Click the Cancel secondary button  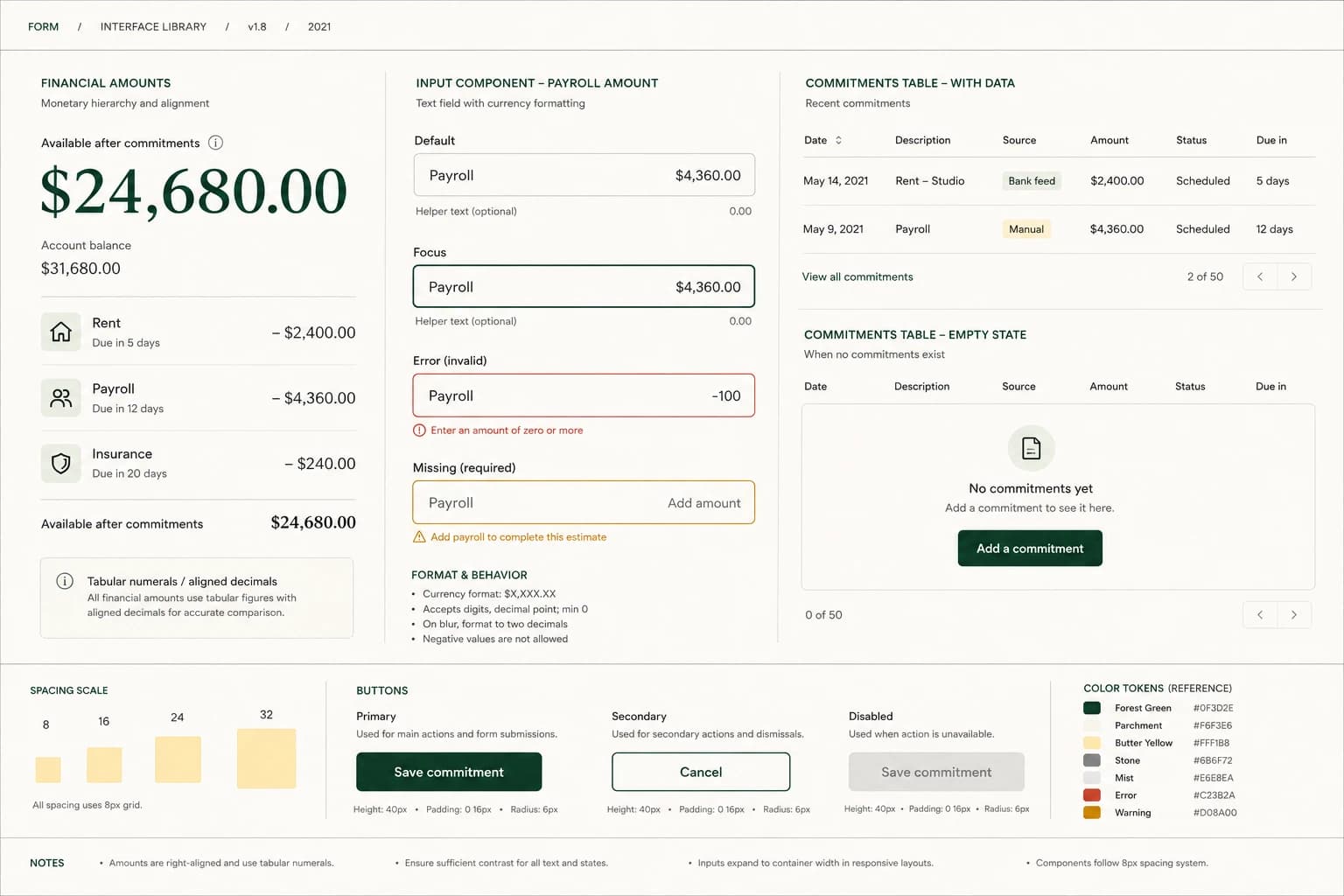[701, 772]
